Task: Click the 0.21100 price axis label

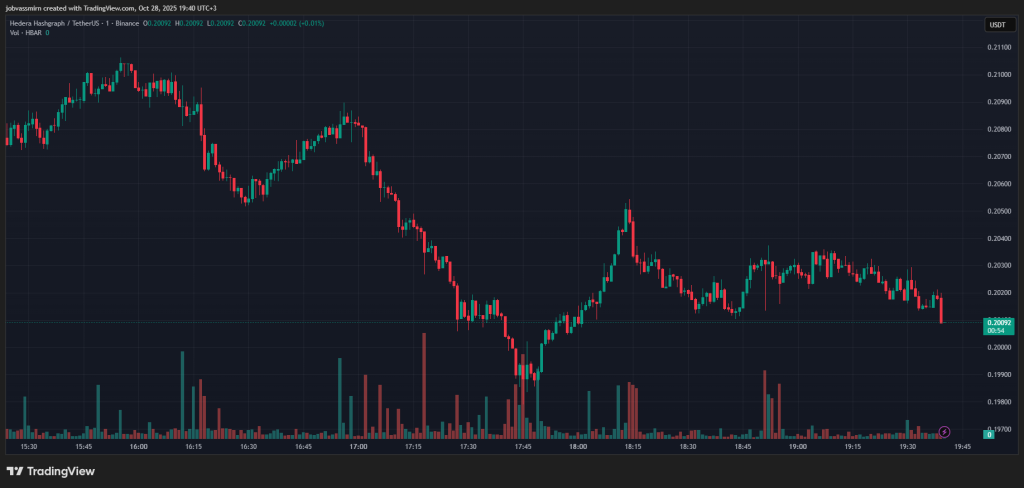Action: [998, 47]
